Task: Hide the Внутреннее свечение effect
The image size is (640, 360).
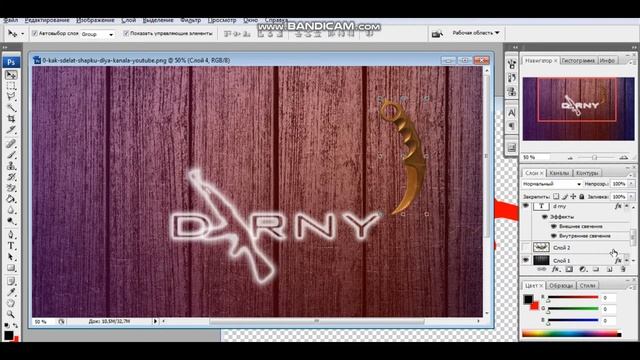Action: point(554,236)
